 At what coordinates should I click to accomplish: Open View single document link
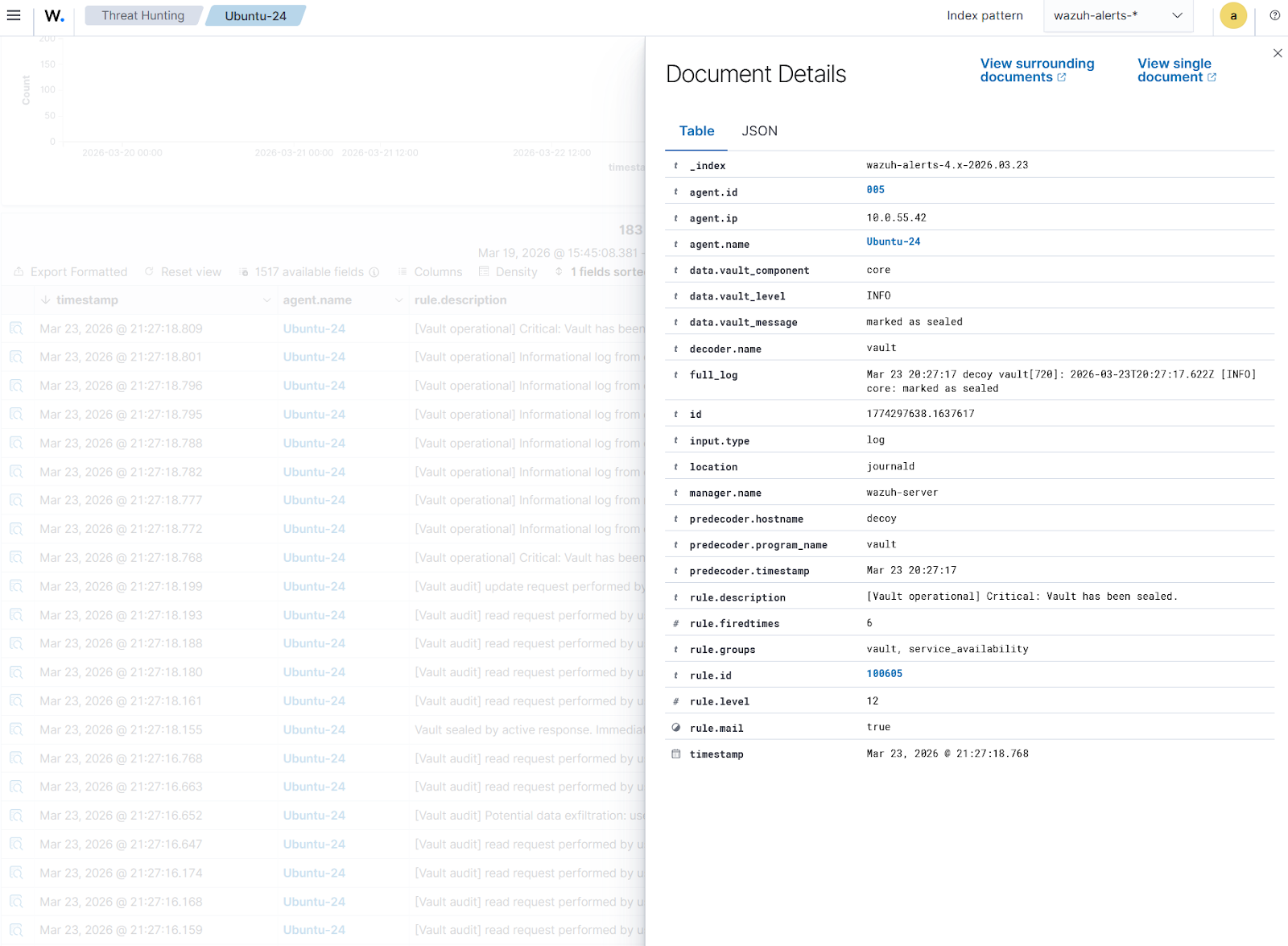pos(1175,70)
